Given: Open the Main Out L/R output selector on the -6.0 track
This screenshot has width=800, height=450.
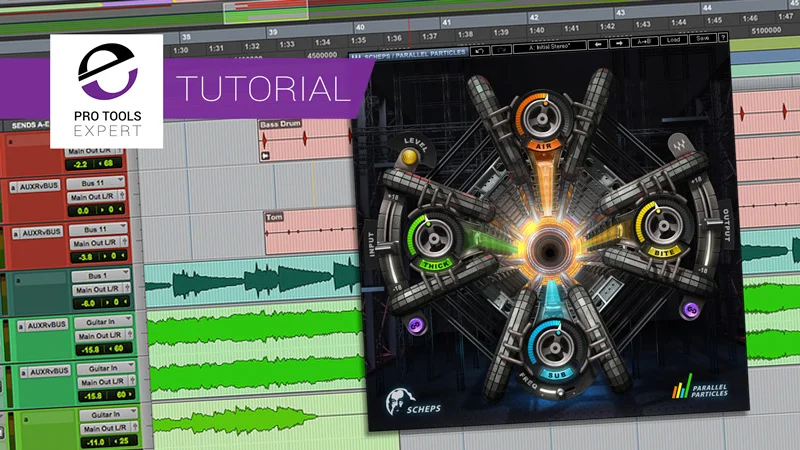Looking at the screenshot, I should [96, 289].
